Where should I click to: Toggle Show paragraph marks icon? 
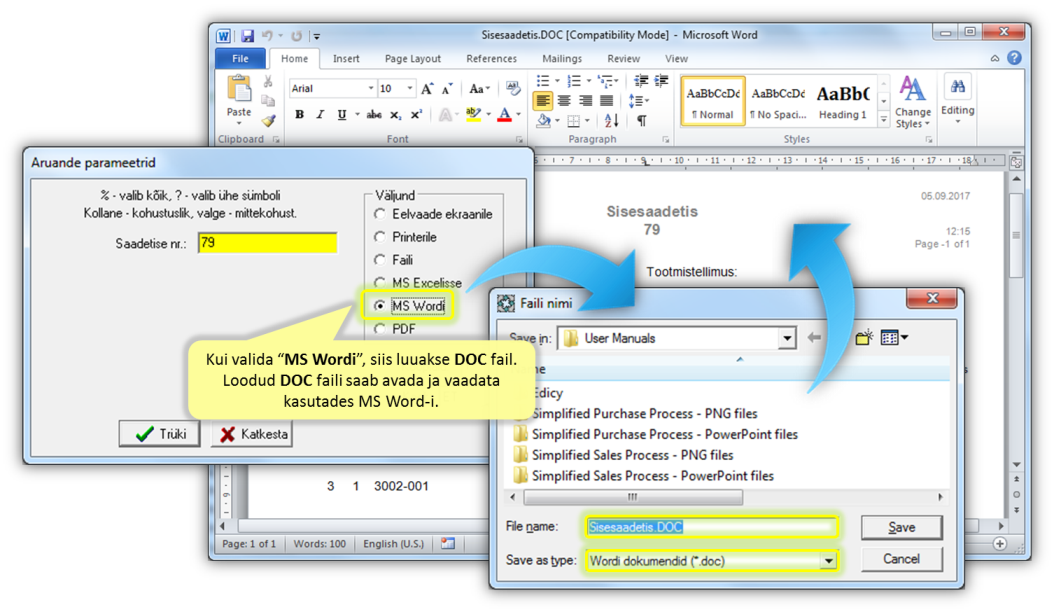click(x=642, y=121)
